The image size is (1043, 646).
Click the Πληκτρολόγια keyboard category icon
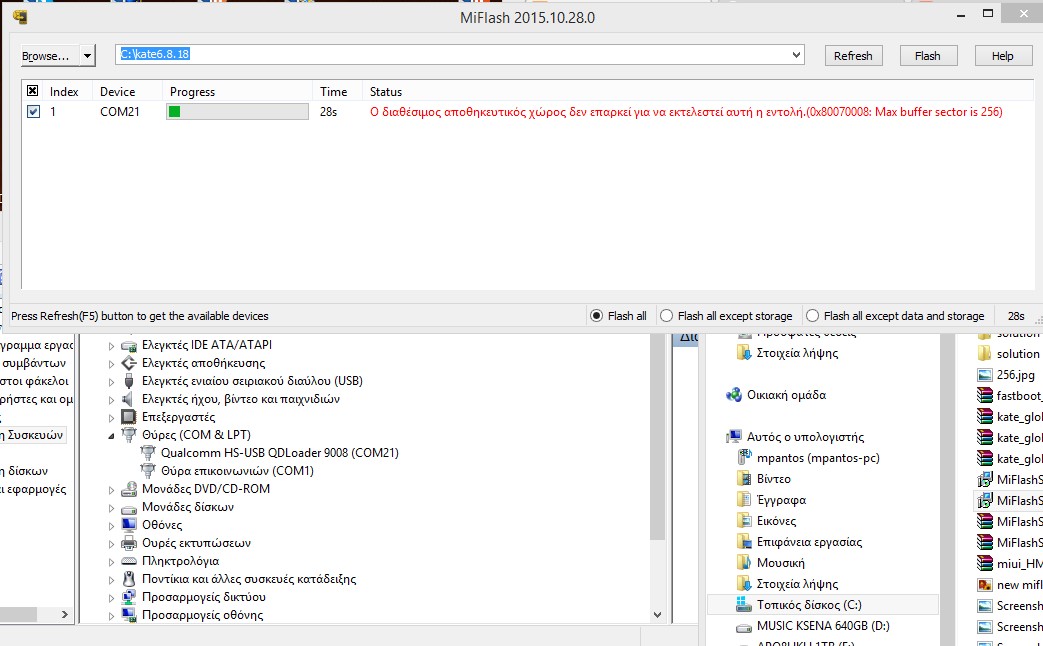tap(128, 561)
